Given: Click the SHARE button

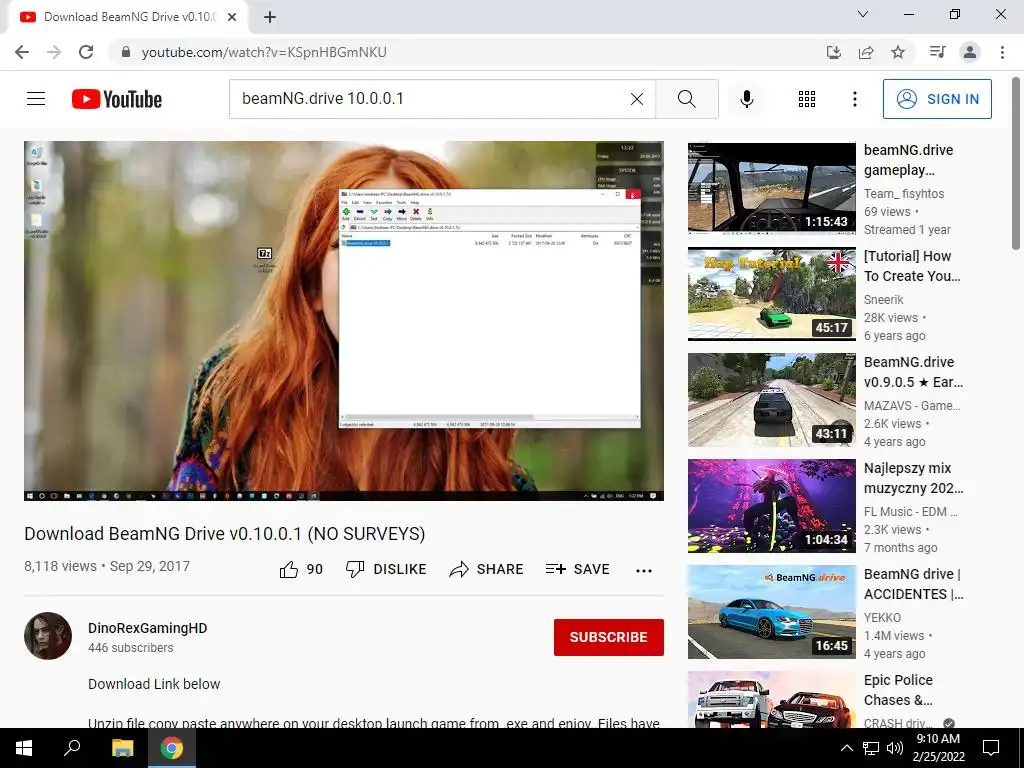Looking at the screenshot, I should click(x=487, y=569).
